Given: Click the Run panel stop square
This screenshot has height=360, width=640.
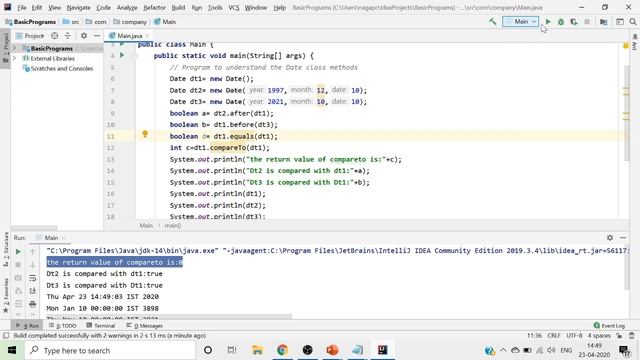Looking at the screenshot, I should coord(18,265).
